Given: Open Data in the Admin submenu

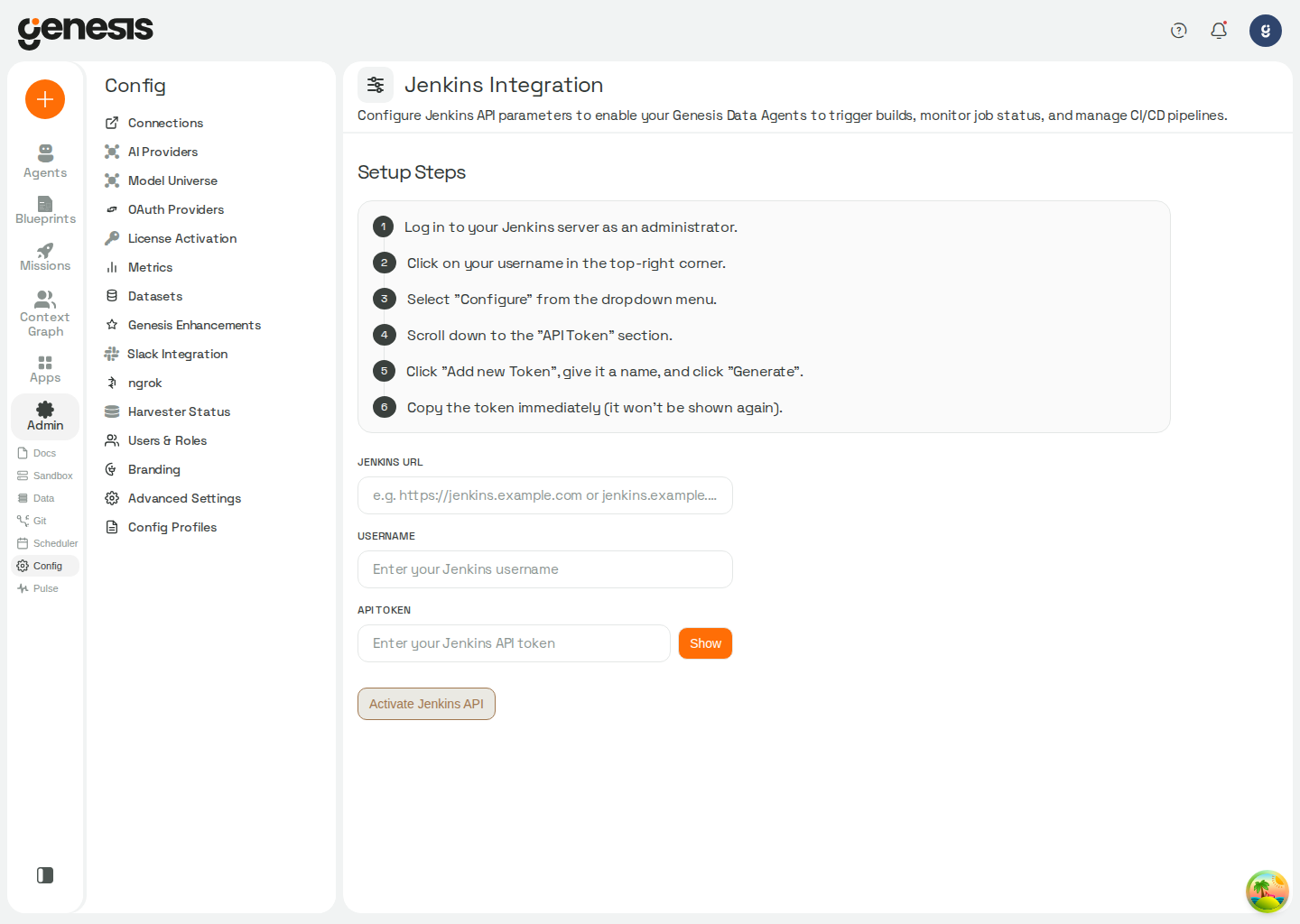Looking at the screenshot, I should click(x=45, y=498).
